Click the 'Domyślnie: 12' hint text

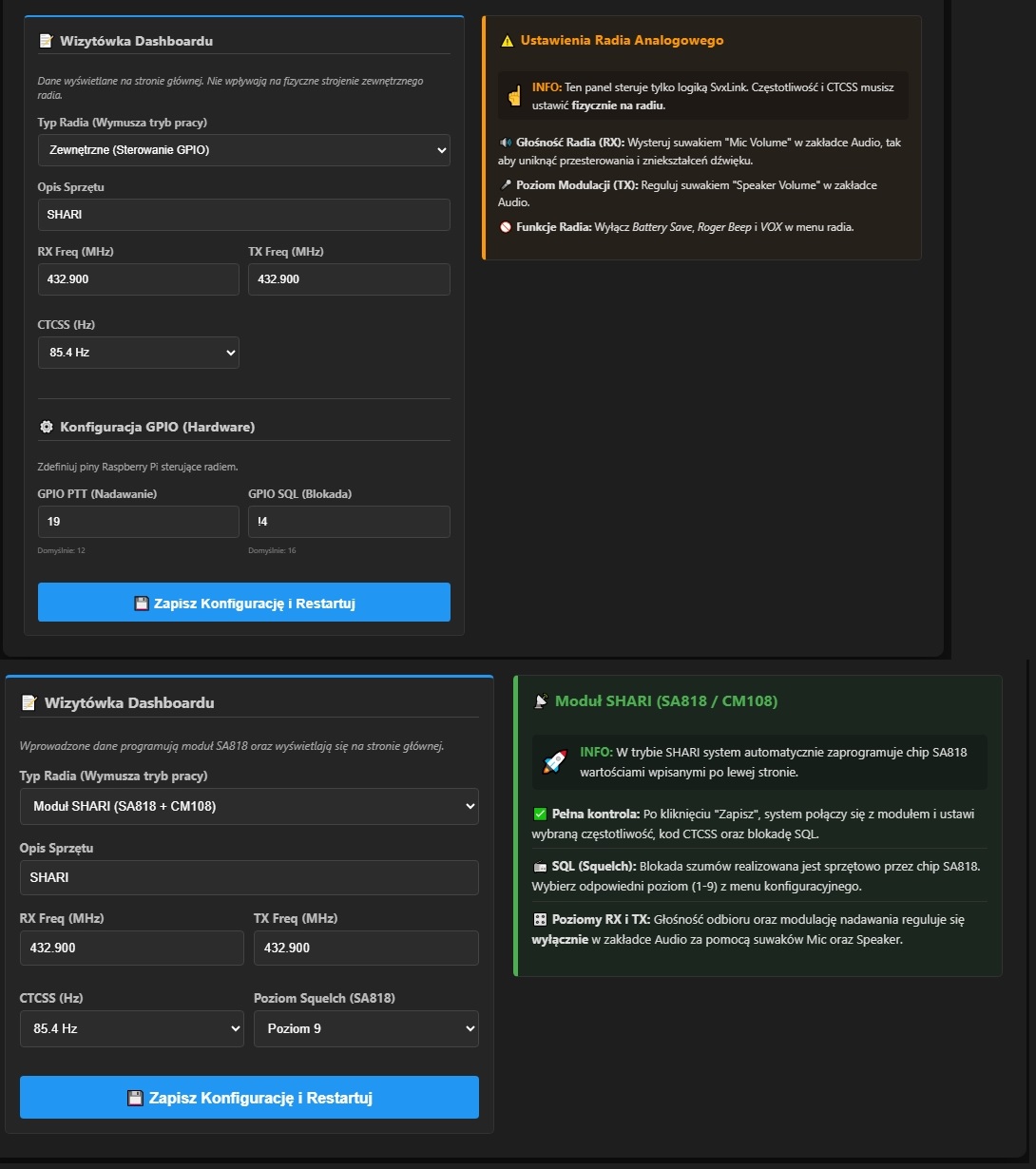click(x=62, y=550)
